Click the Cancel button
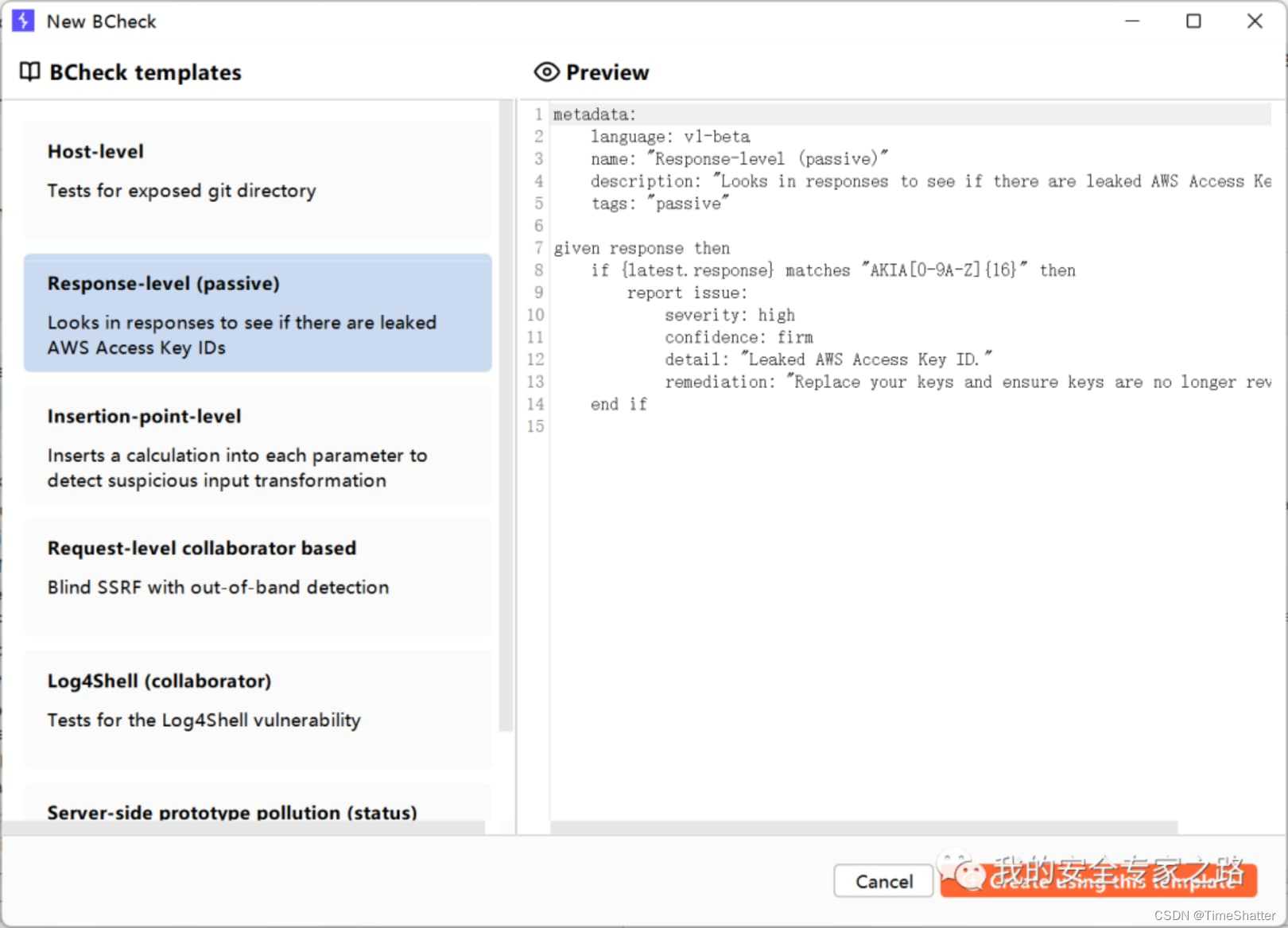 point(883,881)
